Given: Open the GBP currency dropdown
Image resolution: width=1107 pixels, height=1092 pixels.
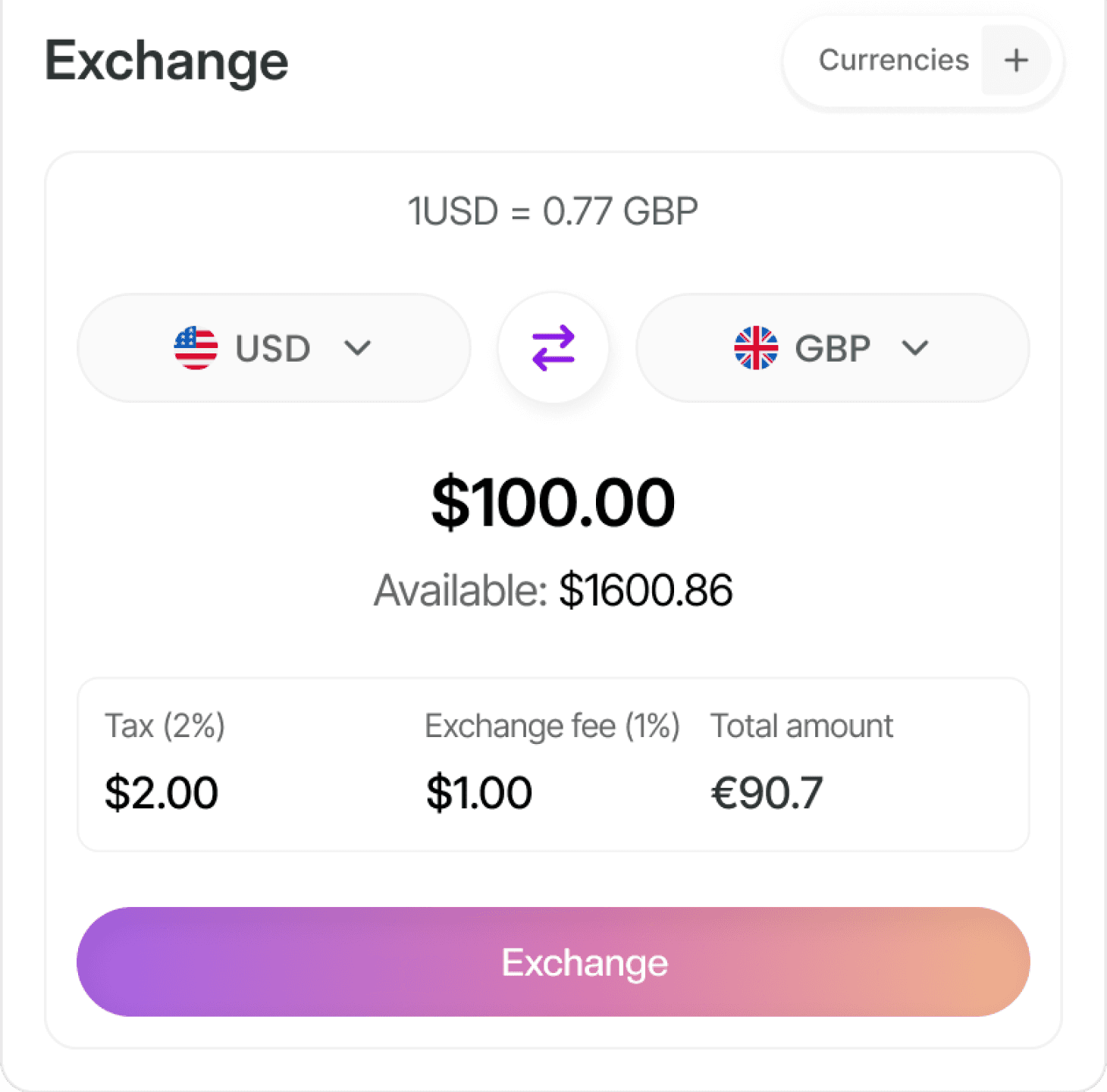Looking at the screenshot, I should point(832,348).
